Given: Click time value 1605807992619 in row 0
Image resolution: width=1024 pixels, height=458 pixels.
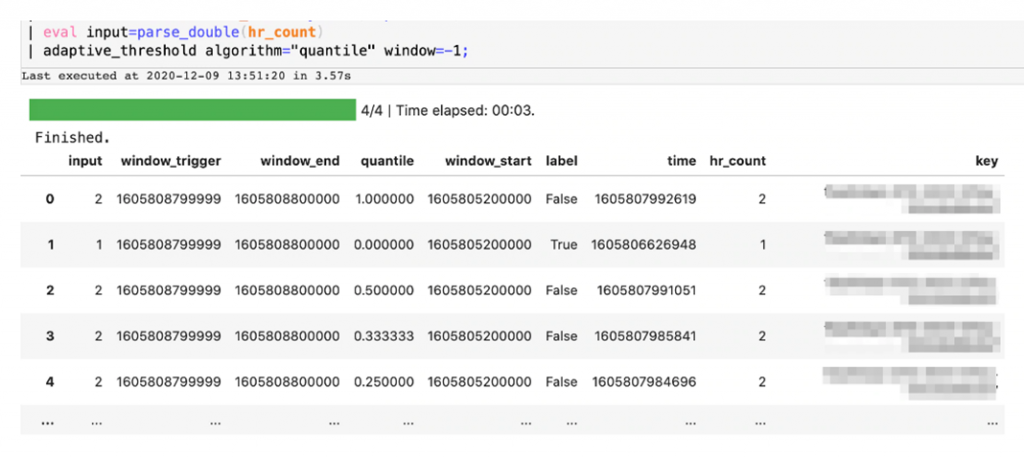Looking at the screenshot, I should [x=645, y=199].
